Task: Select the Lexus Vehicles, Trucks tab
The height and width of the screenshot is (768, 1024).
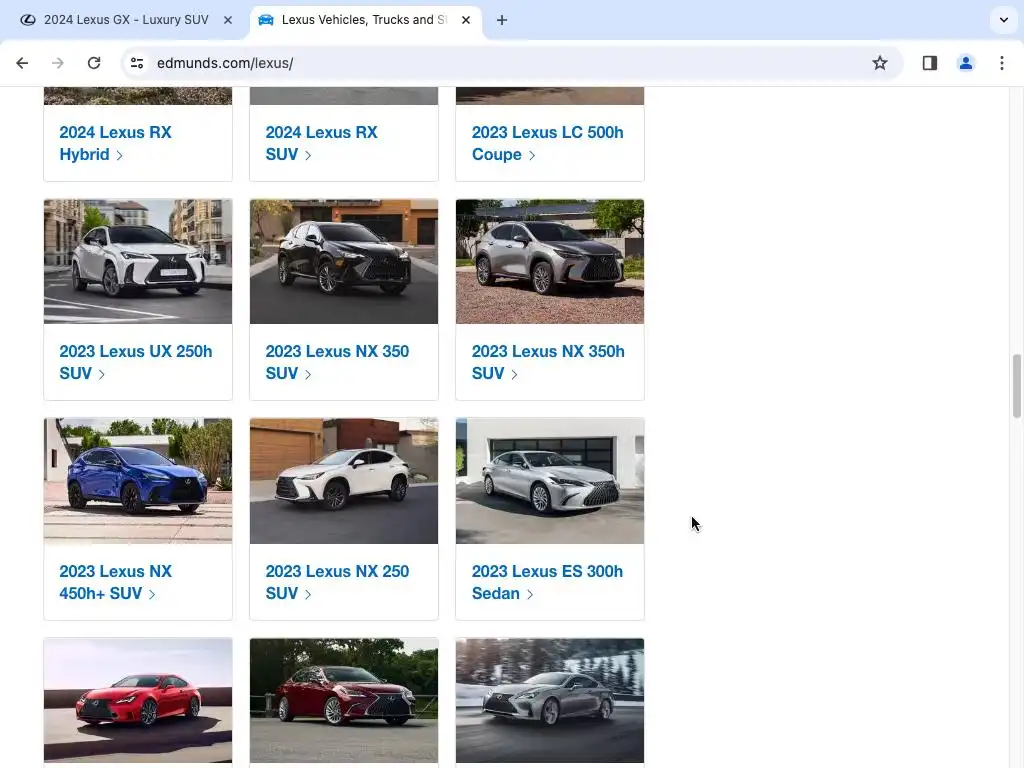Action: 366,20
